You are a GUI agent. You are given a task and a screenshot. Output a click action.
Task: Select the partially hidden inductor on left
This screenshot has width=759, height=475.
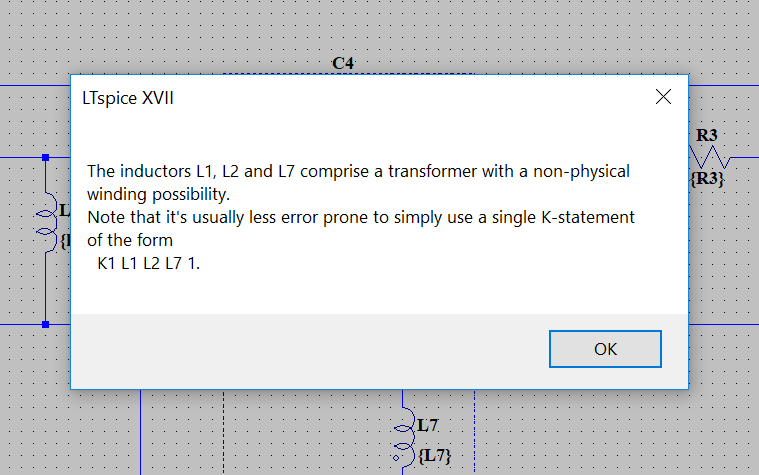(47, 223)
